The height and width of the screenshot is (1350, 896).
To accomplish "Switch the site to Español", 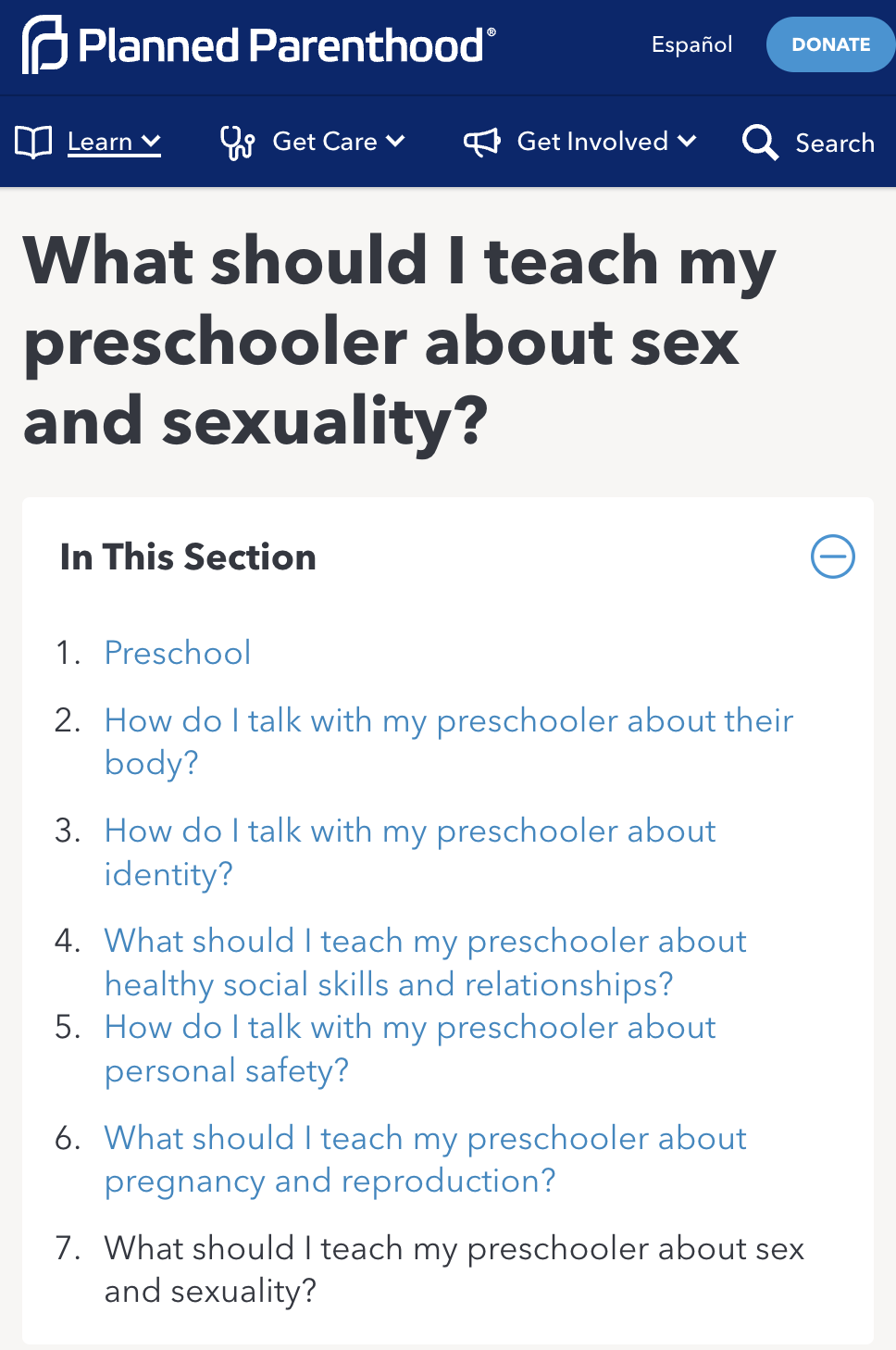I will click(691, 44).
